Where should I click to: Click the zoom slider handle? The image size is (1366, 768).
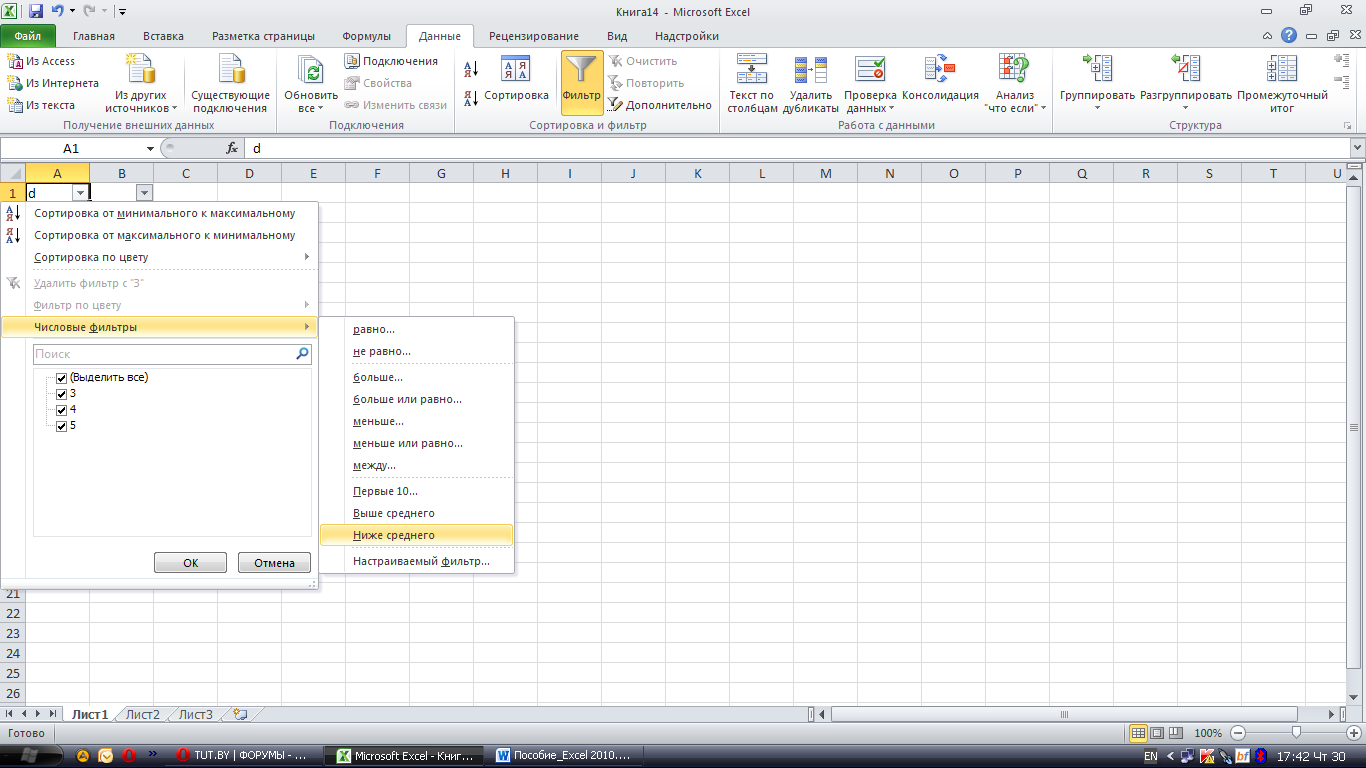coord(1297,733)
